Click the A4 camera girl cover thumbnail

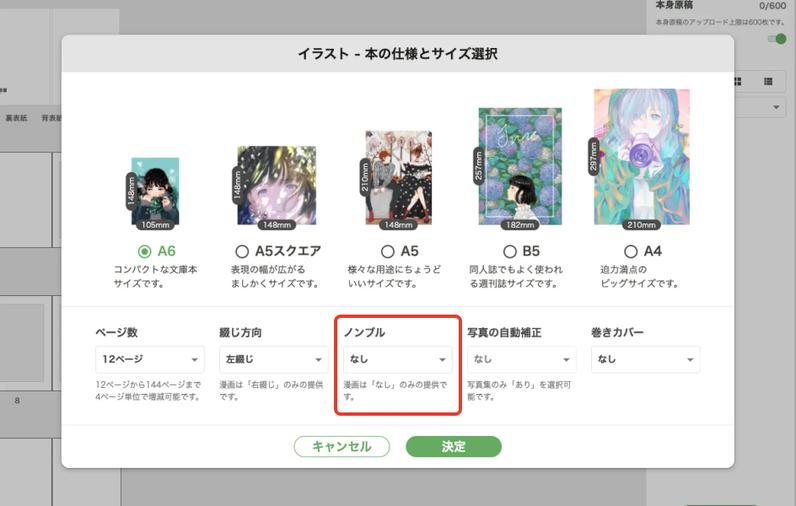[642, 157]
